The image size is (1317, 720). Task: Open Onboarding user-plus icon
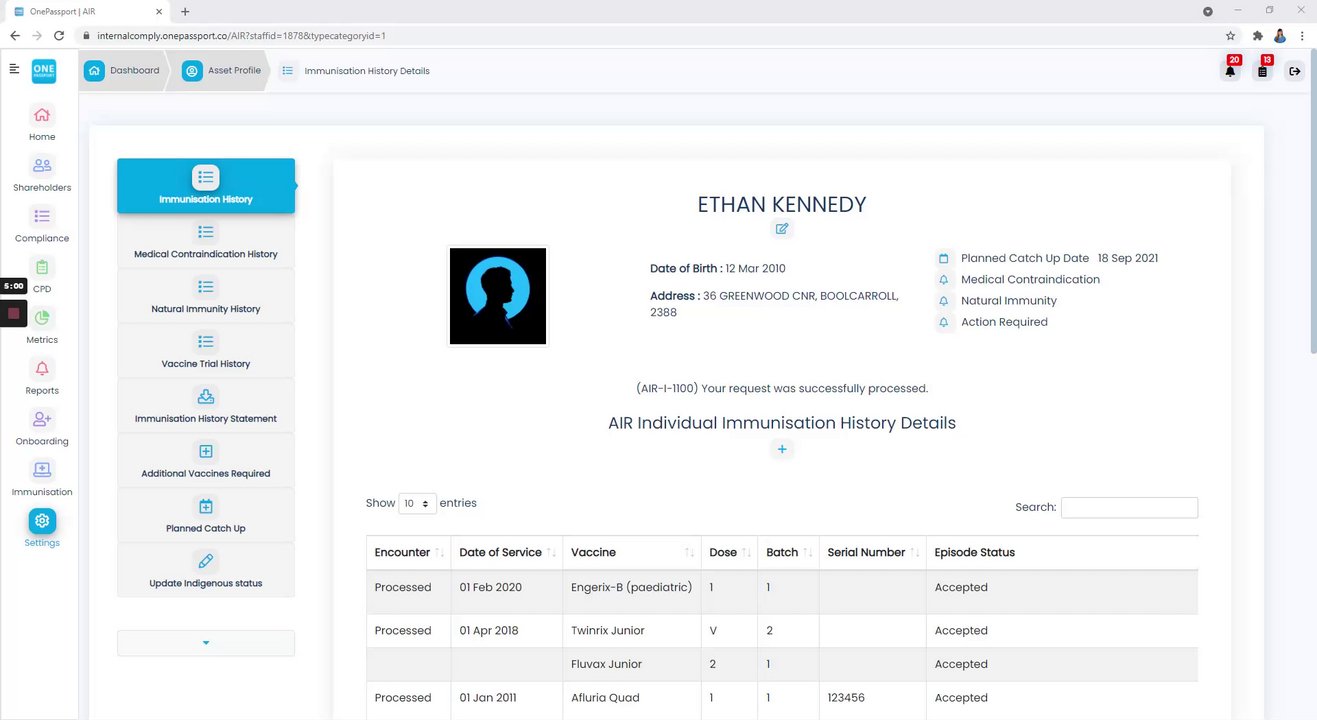point(42,419)
